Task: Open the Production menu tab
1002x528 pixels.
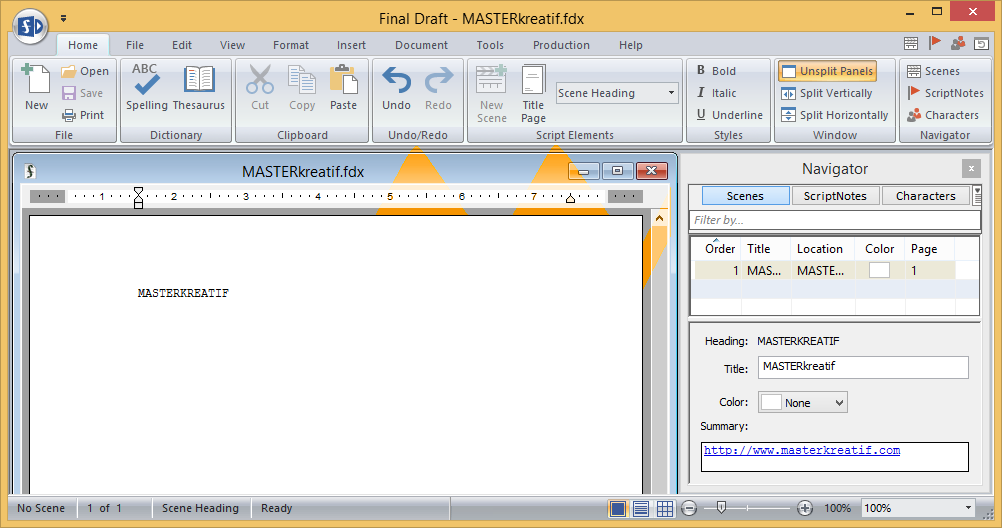Action: [561, 45]
